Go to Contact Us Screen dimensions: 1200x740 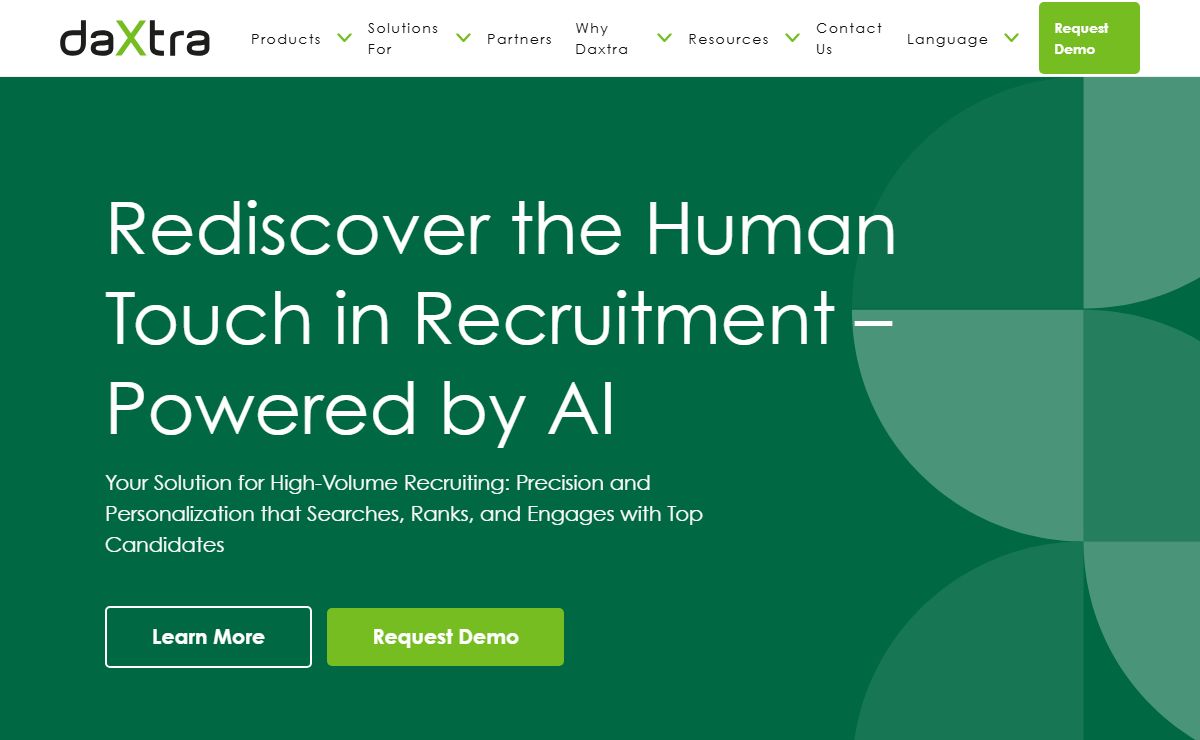click(849, 38)
